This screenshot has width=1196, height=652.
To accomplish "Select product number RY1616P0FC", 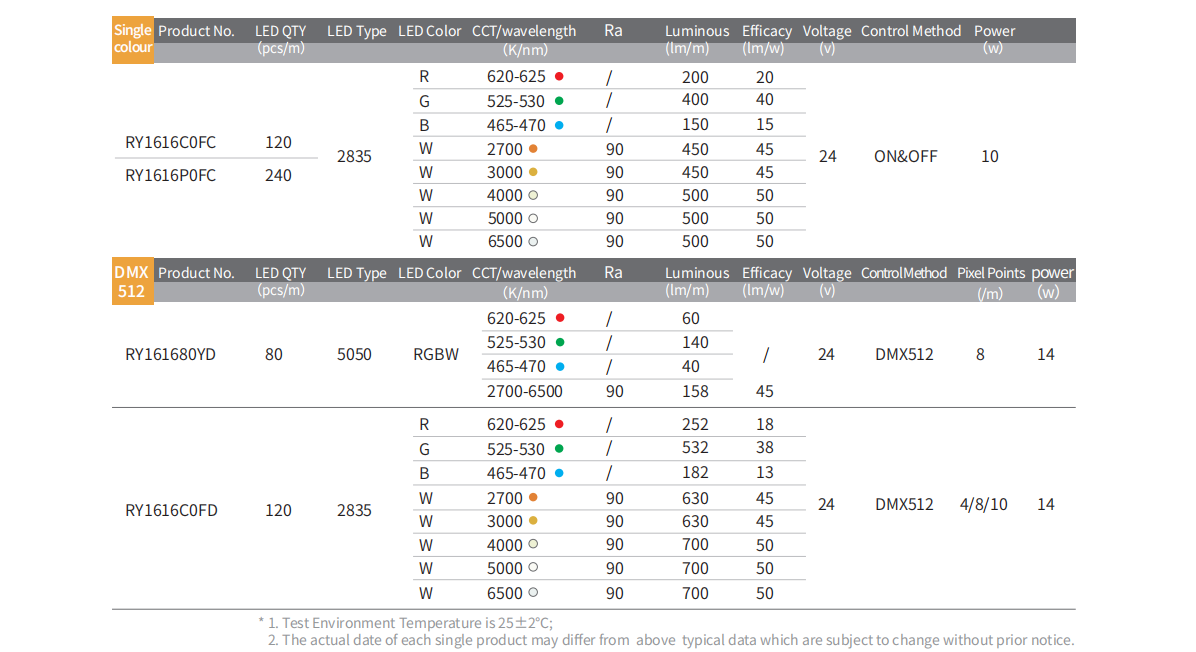I will (170, 176).
